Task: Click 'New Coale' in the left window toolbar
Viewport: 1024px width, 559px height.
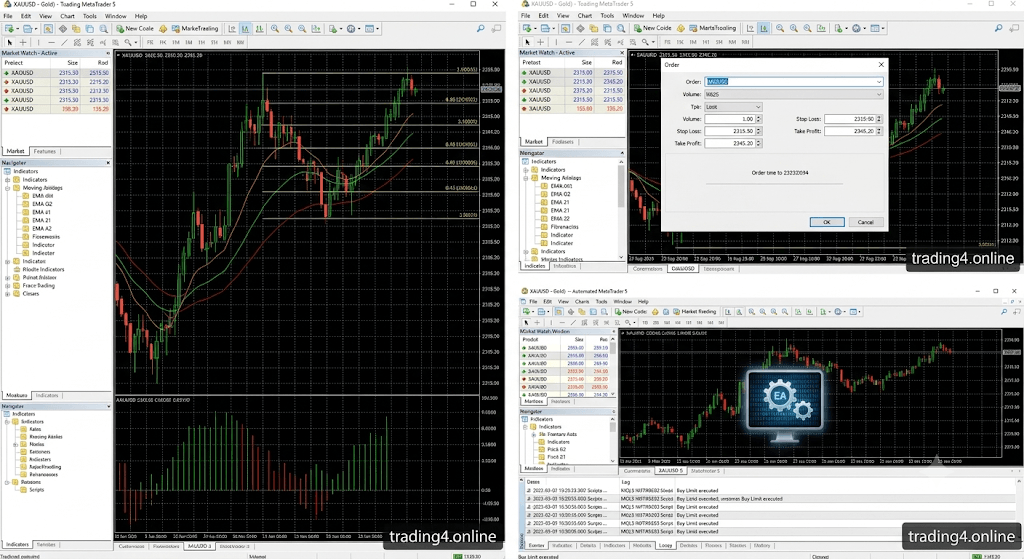Action: (x=135, y=29)
